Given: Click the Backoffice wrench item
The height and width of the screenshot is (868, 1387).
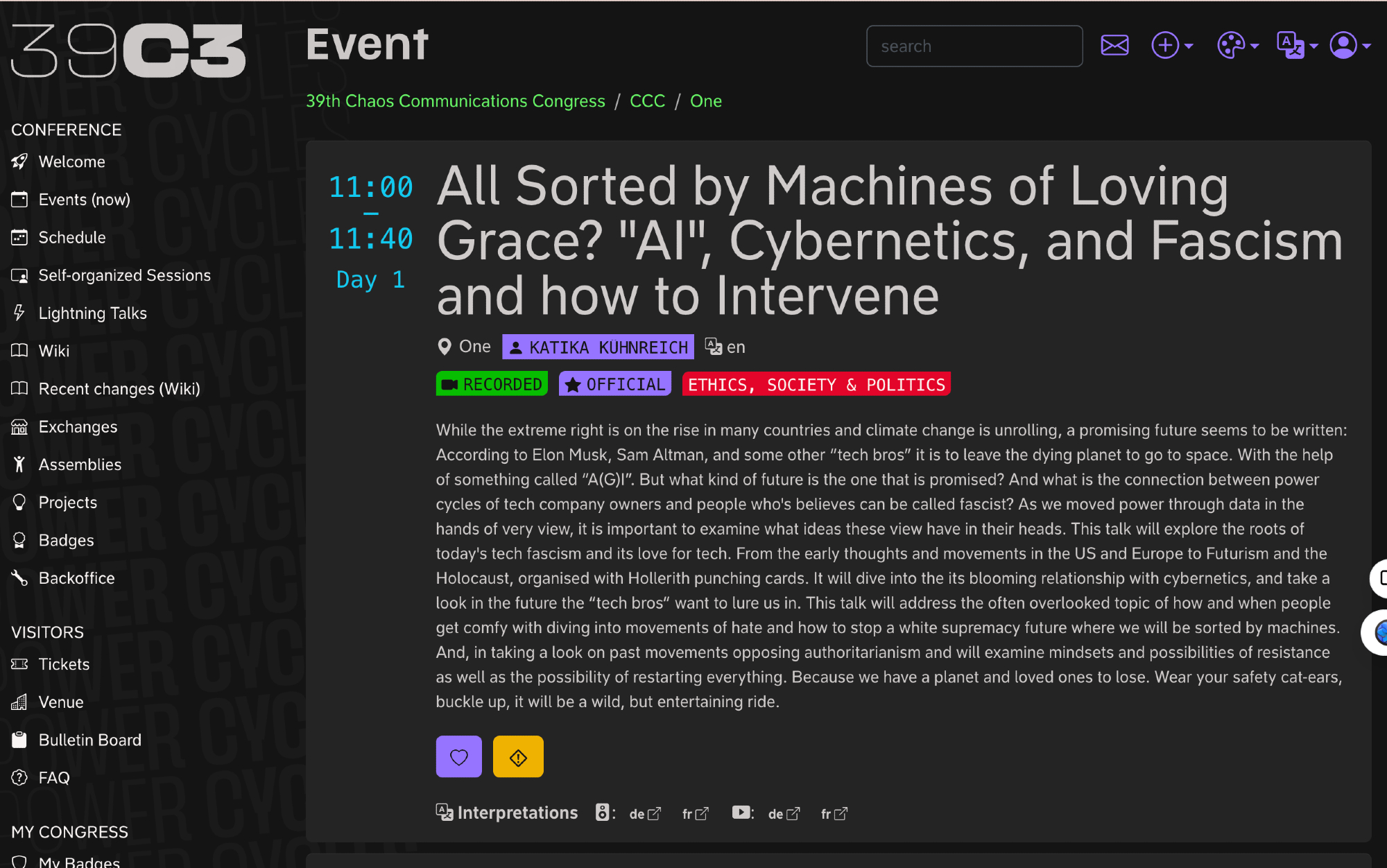Looking at the screenshot, I should coord(76,578).
